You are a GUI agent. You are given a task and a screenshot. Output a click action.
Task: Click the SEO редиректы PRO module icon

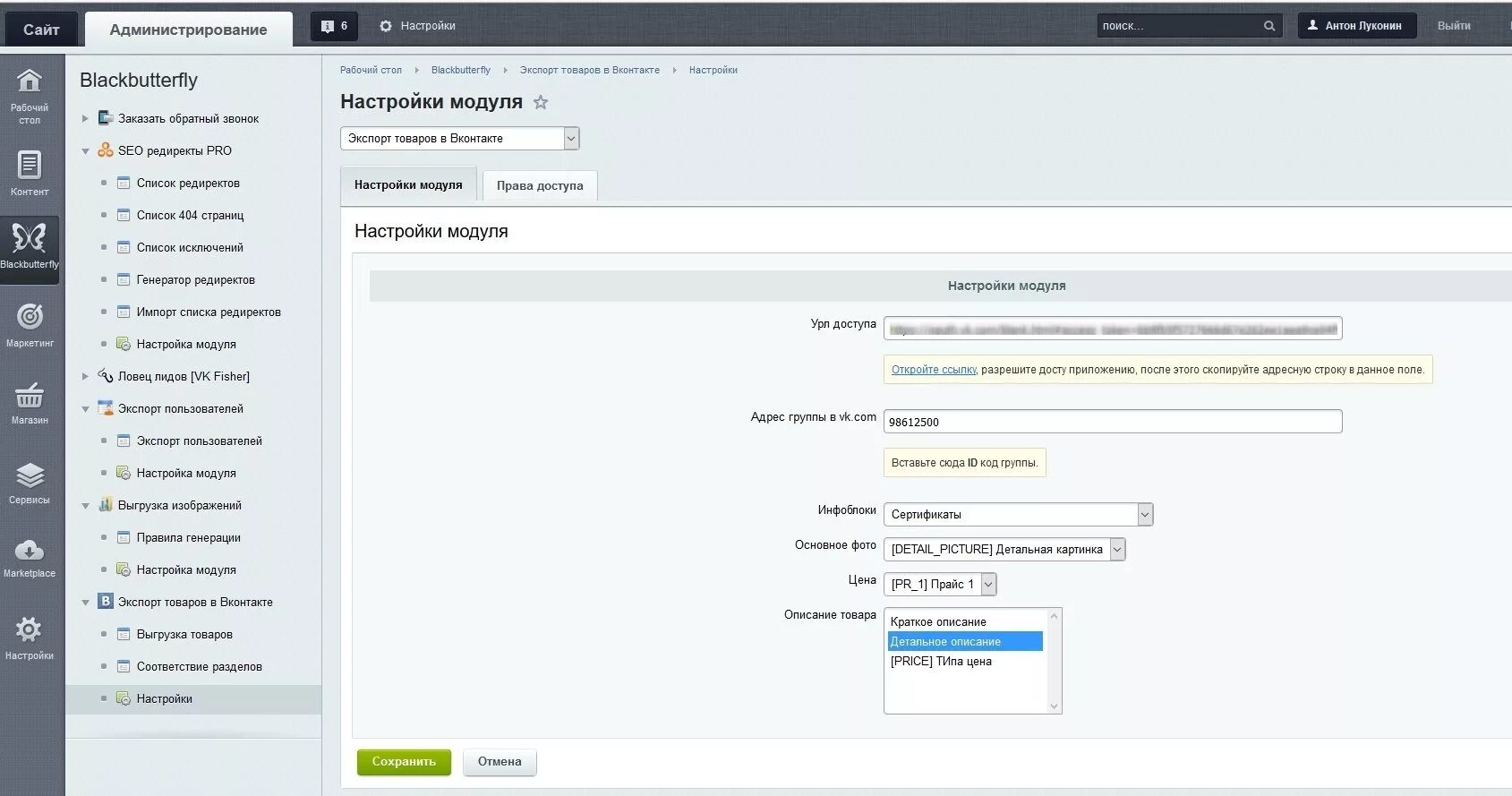tap(106, 150)
